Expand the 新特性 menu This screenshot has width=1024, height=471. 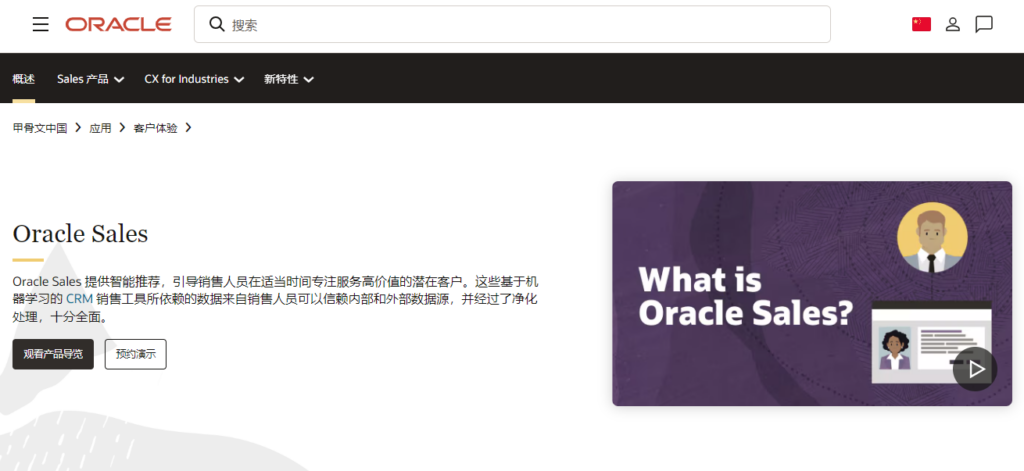289,79
